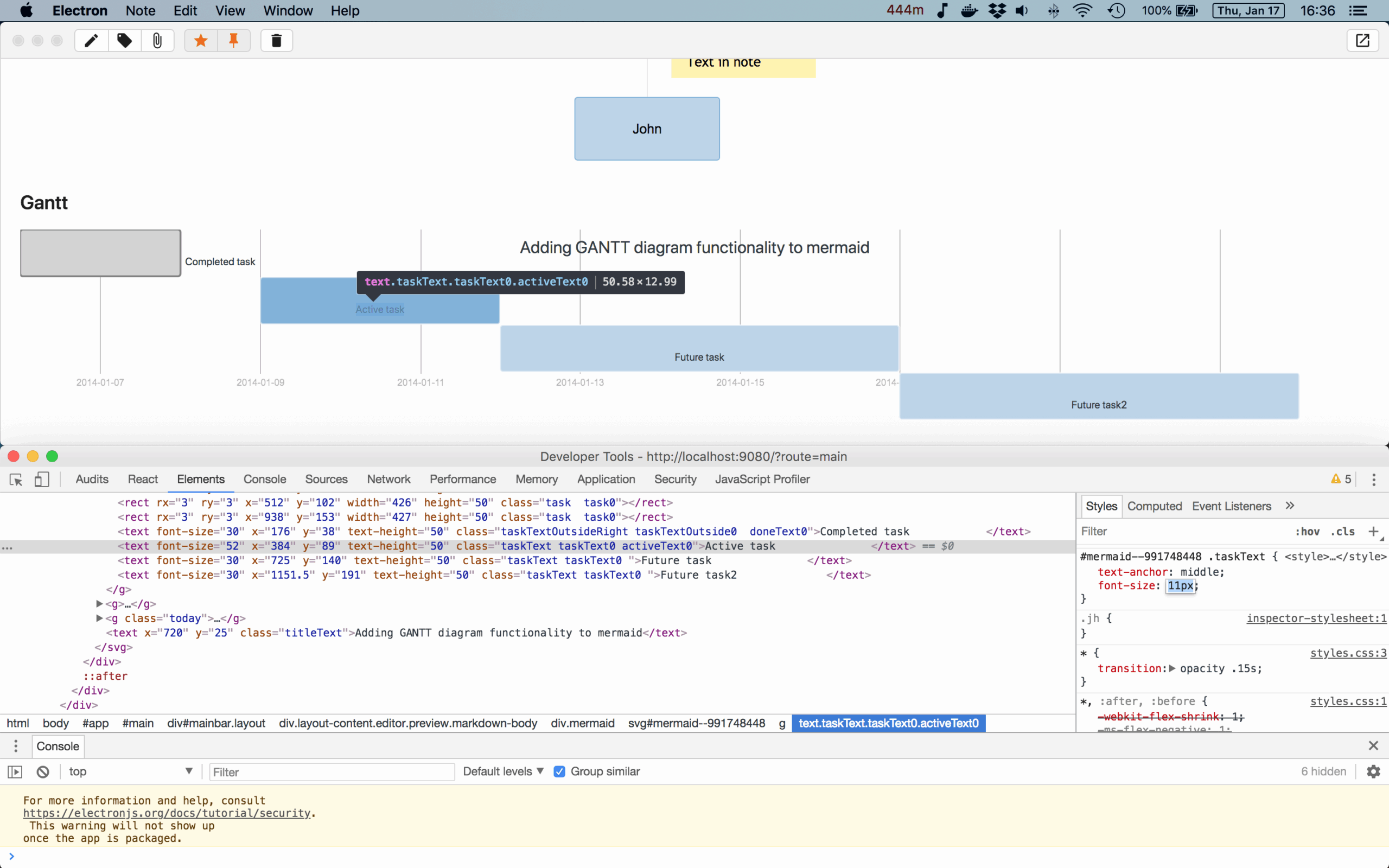Open the Default levels dropdown
This screenshot has height=868, width=1389.
pos(503,772)
